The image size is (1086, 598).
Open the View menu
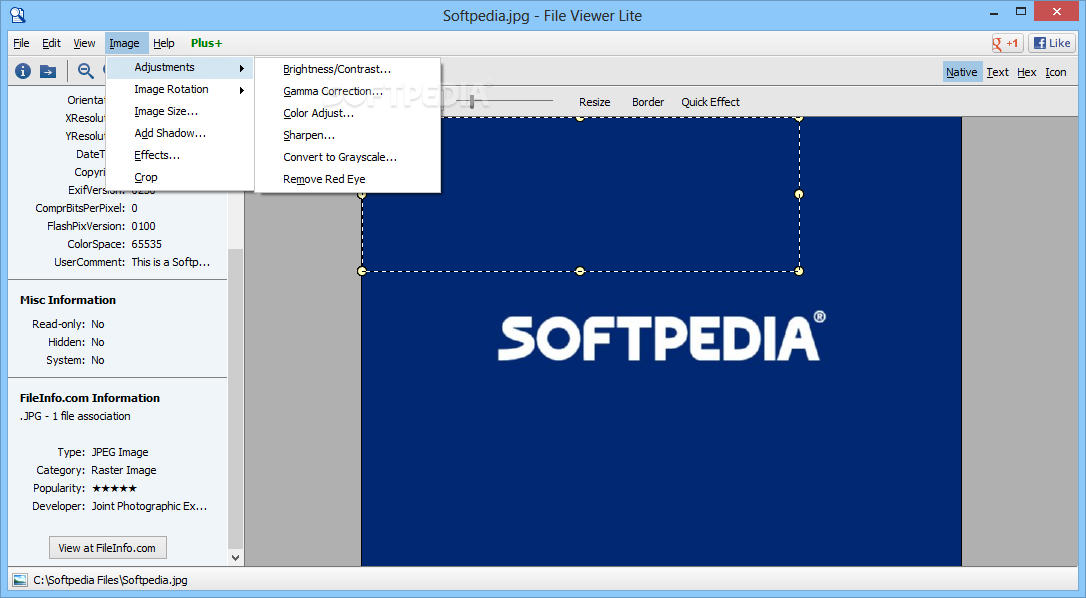(x=84, y=43)
